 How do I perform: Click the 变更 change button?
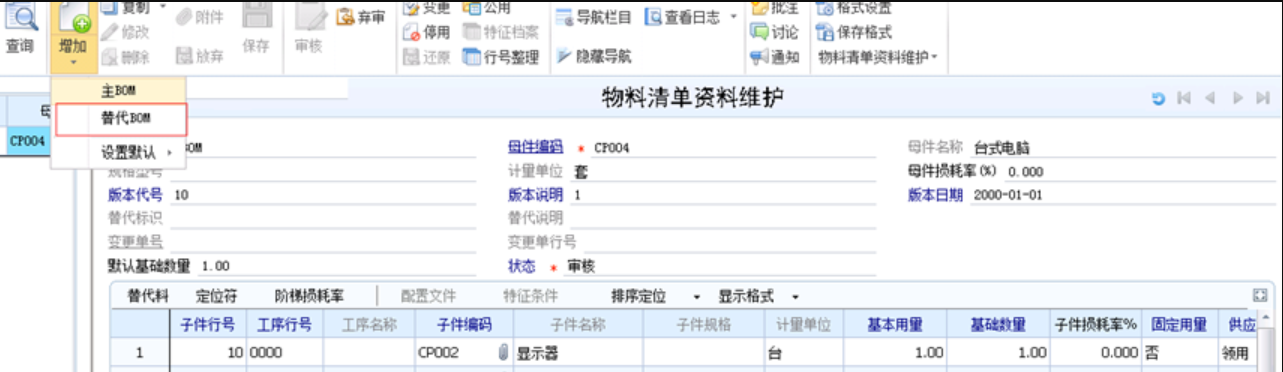427,8
